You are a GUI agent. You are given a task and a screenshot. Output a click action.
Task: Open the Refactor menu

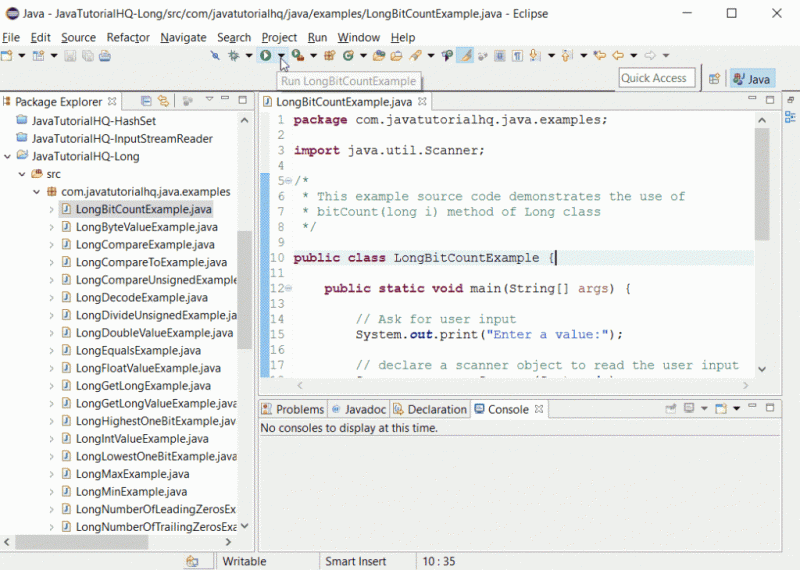tap(128, 37)
